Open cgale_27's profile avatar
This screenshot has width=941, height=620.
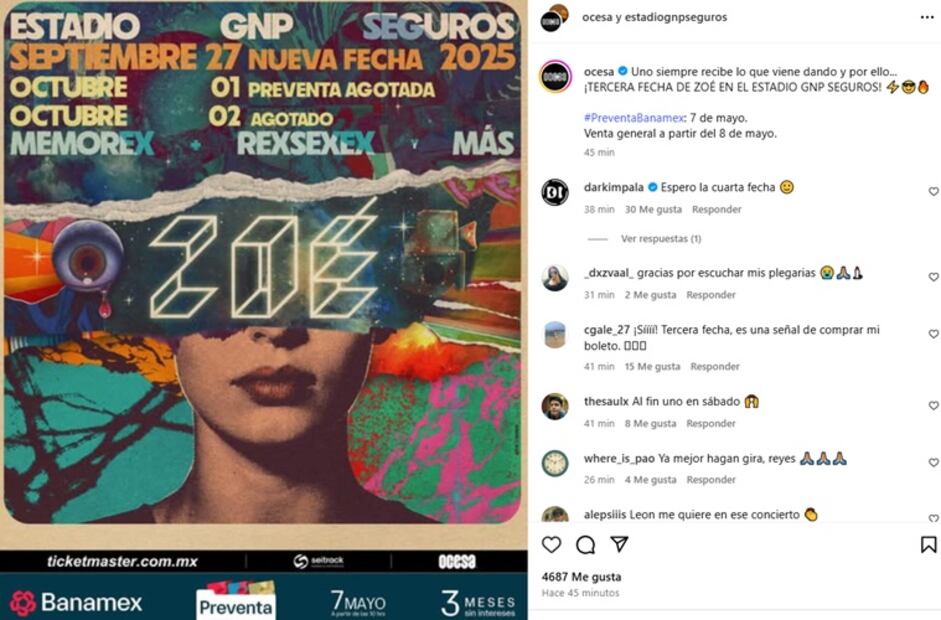555,335
